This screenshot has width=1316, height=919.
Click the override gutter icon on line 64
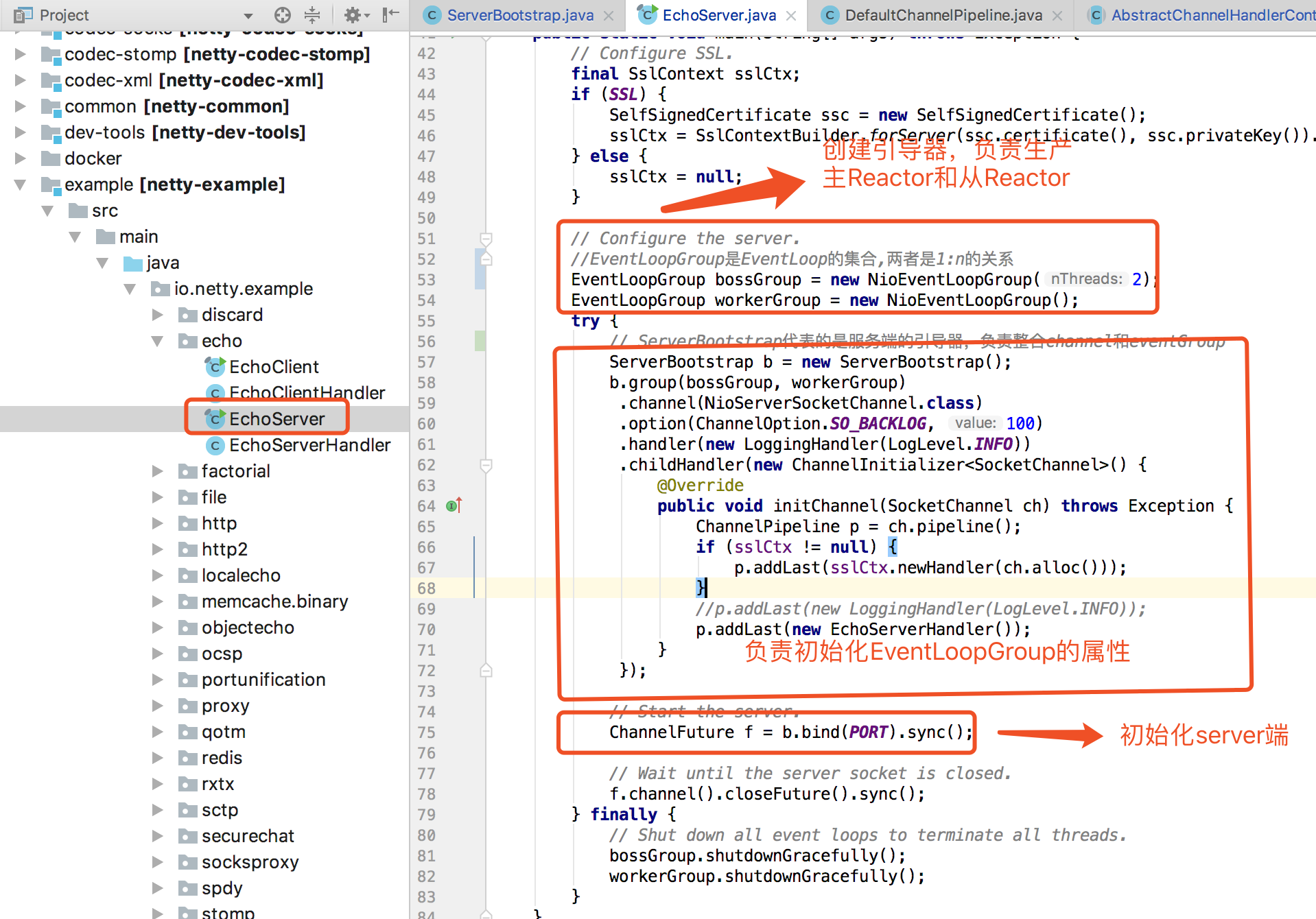pyautogui.click(x=454, y=505)
